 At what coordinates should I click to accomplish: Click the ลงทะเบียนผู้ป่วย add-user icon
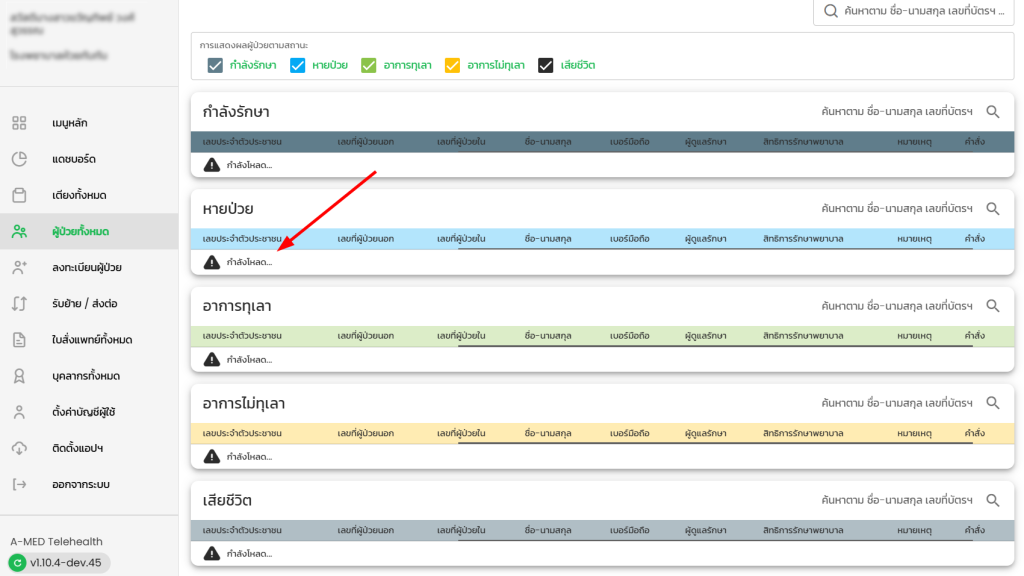pyautogui.click(x=19, y=267)
